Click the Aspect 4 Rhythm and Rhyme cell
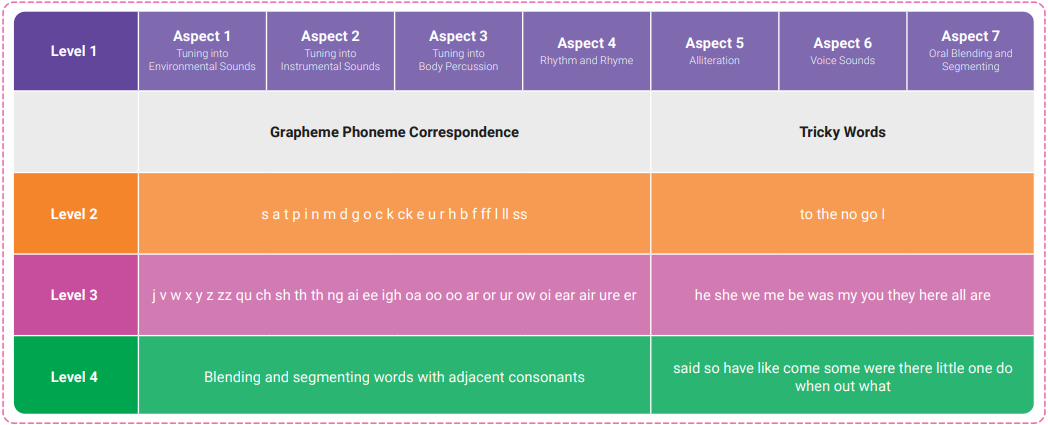 pos(586,51)
